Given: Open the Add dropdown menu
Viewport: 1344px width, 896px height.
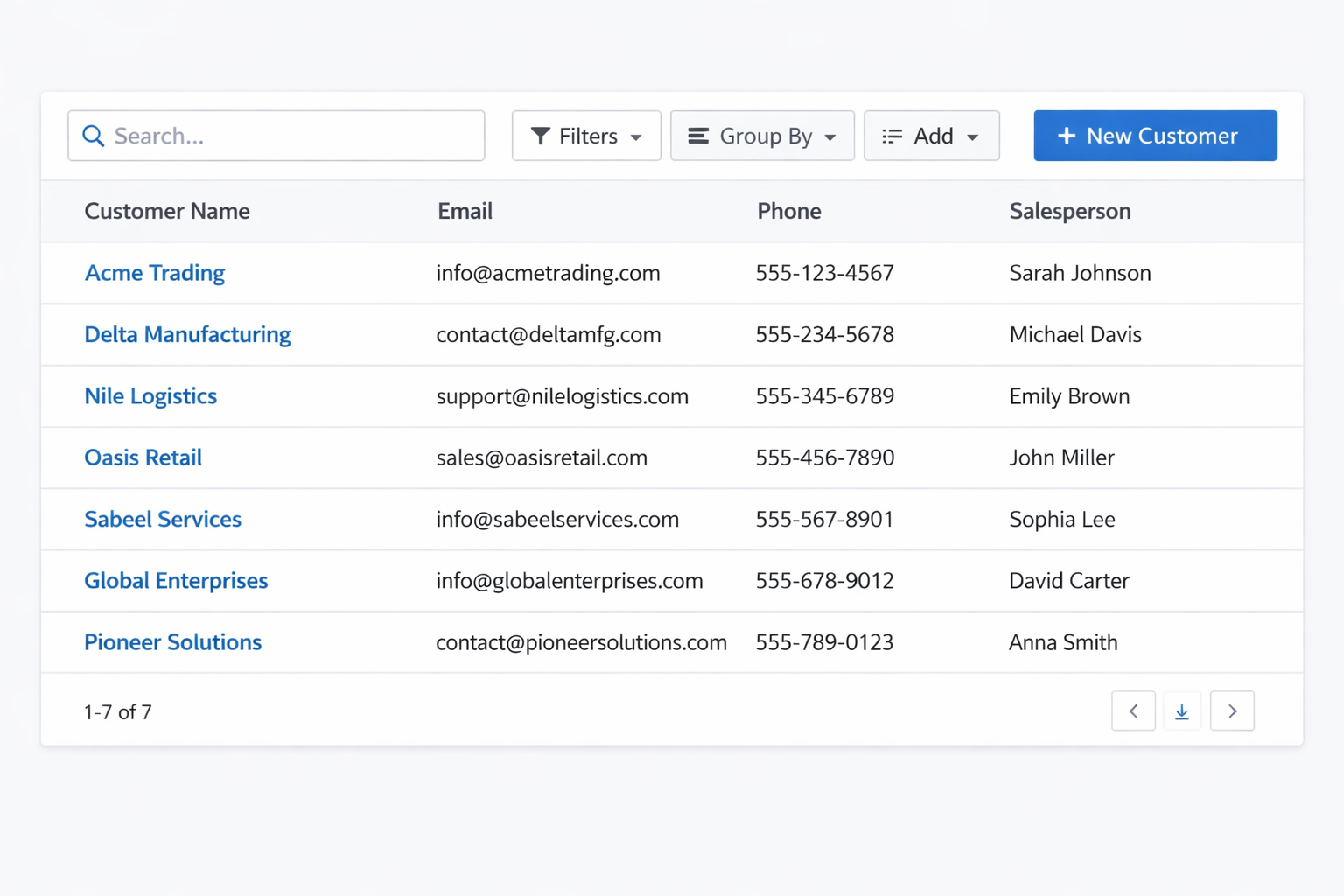Looking at the screenshot, I should [x=932, y=136].
